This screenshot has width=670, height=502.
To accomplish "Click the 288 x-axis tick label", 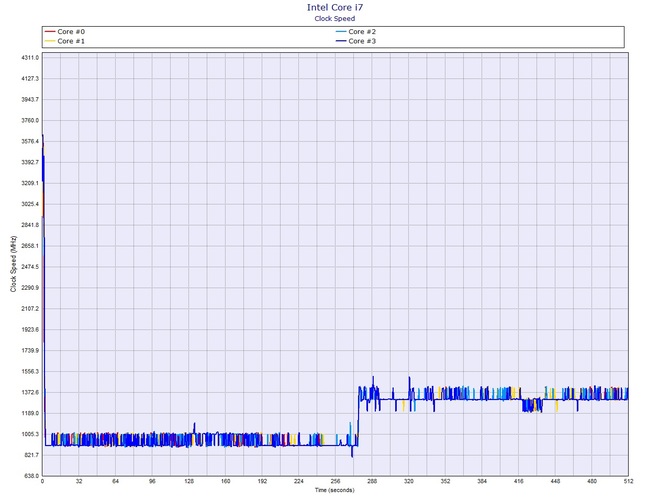I will [372, 481].
